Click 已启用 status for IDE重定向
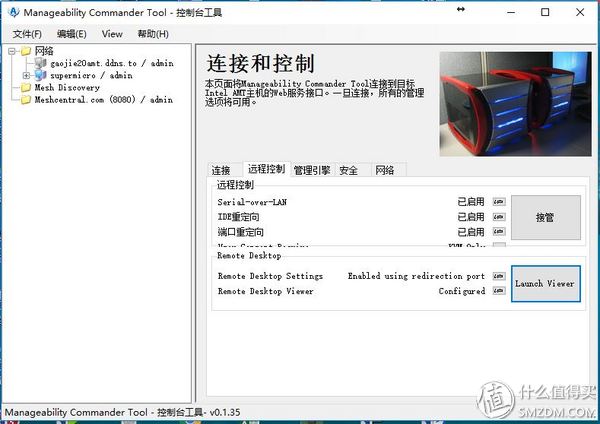 [471, 217]
